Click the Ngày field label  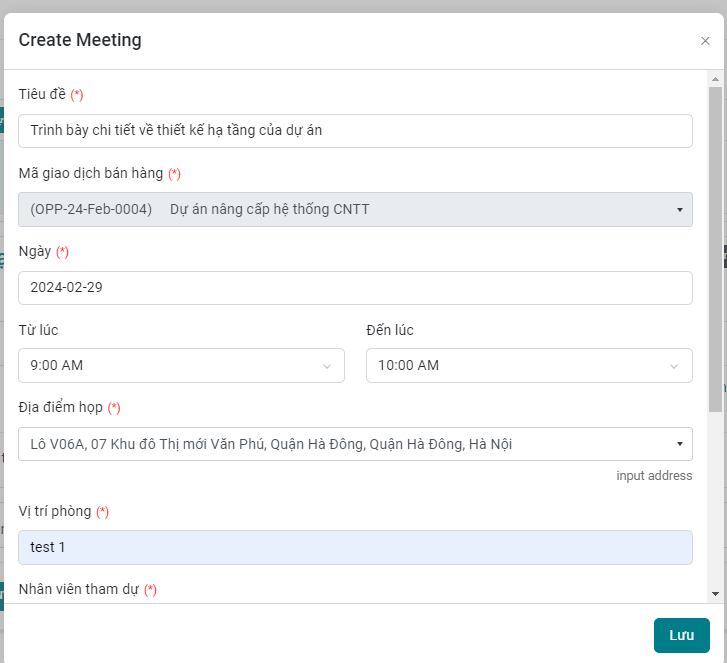[x=35, y=251]
